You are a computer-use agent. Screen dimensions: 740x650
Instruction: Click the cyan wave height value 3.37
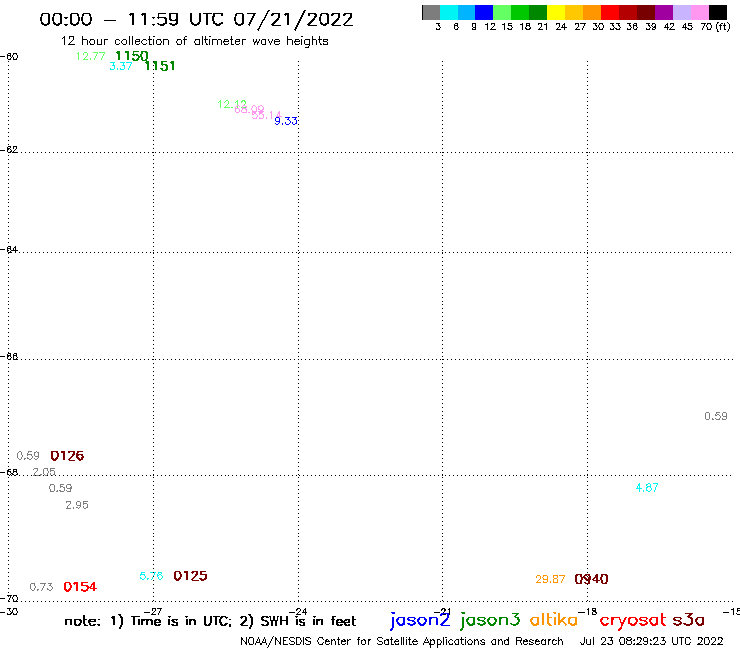[x=121, y=66]
